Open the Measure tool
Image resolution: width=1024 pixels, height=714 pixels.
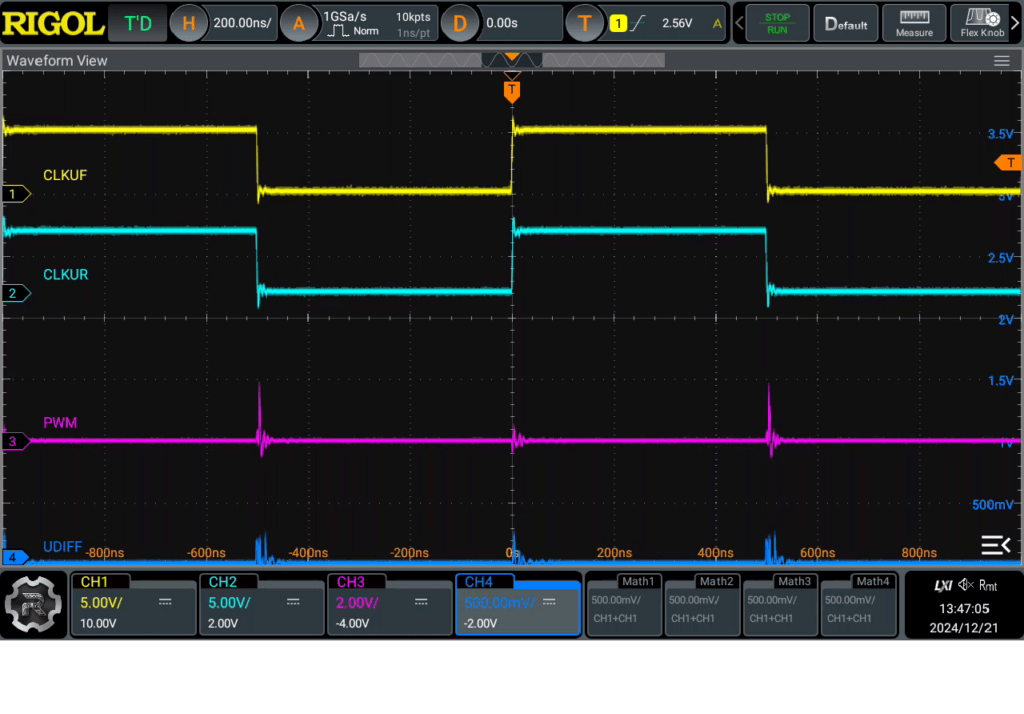click(914, 24)
